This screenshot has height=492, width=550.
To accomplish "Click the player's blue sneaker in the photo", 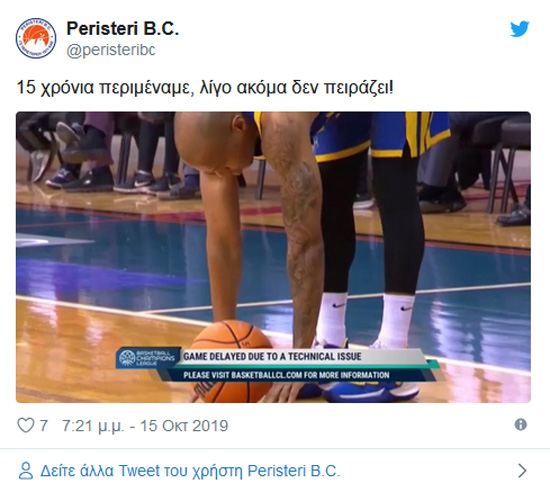I will [x=372, y=390].
